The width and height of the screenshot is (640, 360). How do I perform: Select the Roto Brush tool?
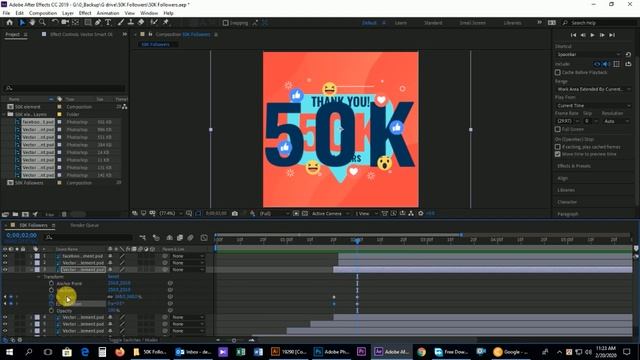154,22
